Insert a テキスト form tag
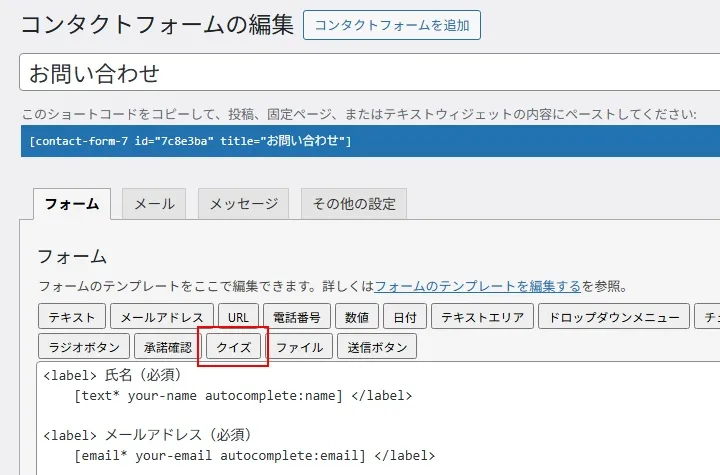The width and height of the screenshot is (720, 475). tap(71, 317)
